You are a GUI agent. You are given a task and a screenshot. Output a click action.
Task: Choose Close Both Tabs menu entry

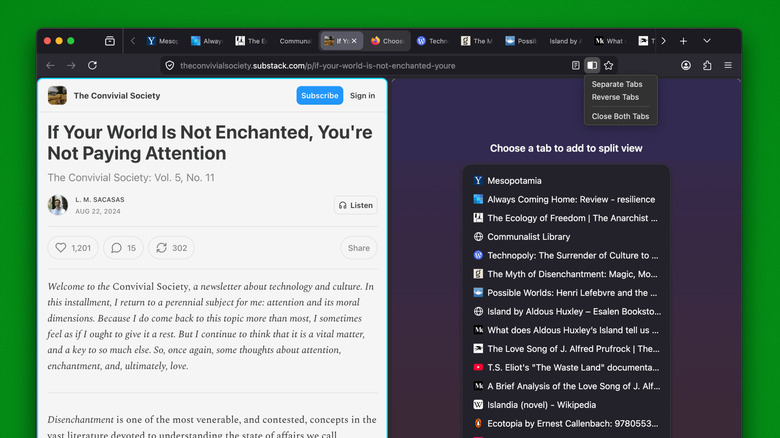(x=620, y=116)
